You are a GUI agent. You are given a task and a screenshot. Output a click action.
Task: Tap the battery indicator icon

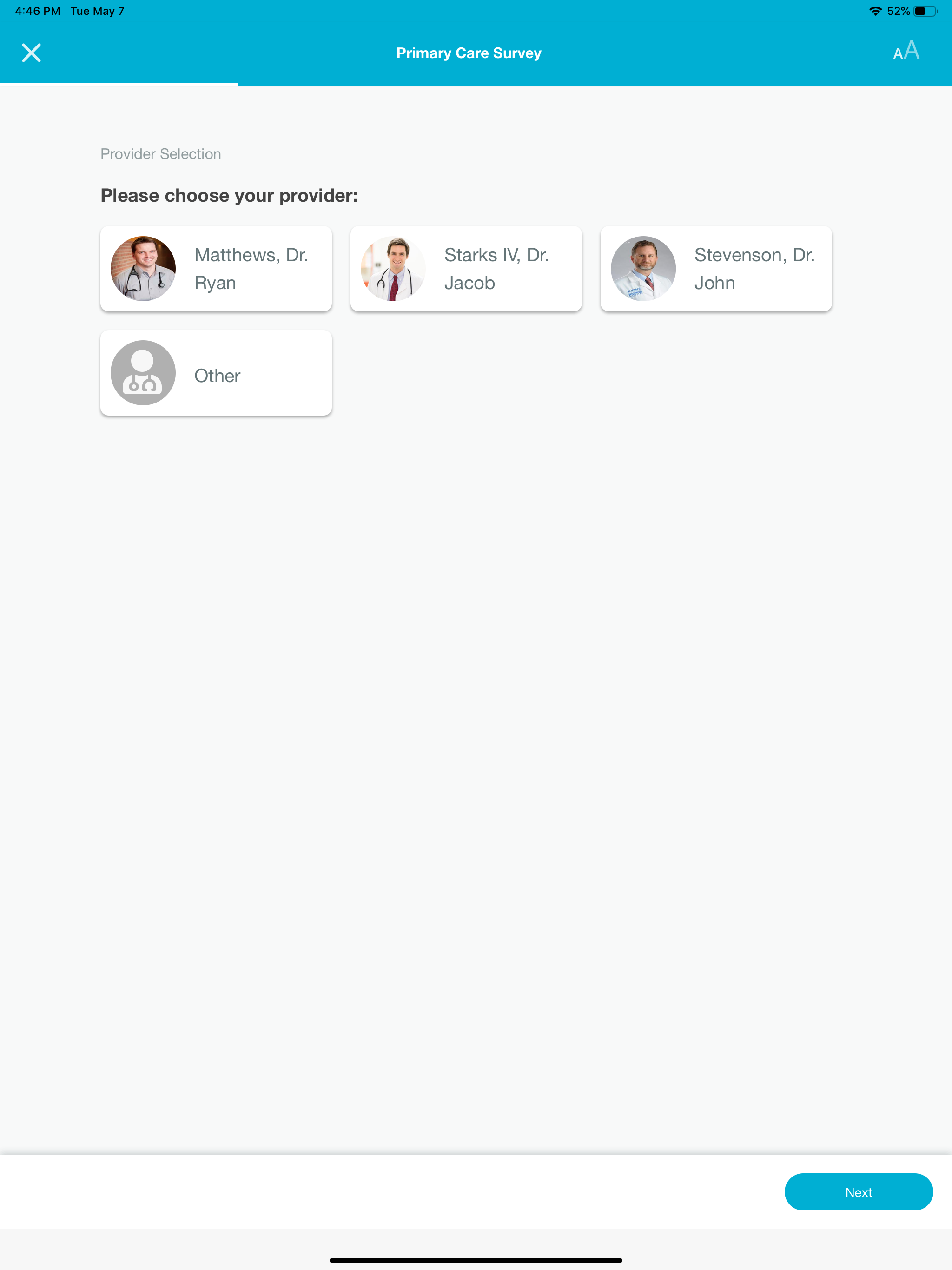(926, 11)
